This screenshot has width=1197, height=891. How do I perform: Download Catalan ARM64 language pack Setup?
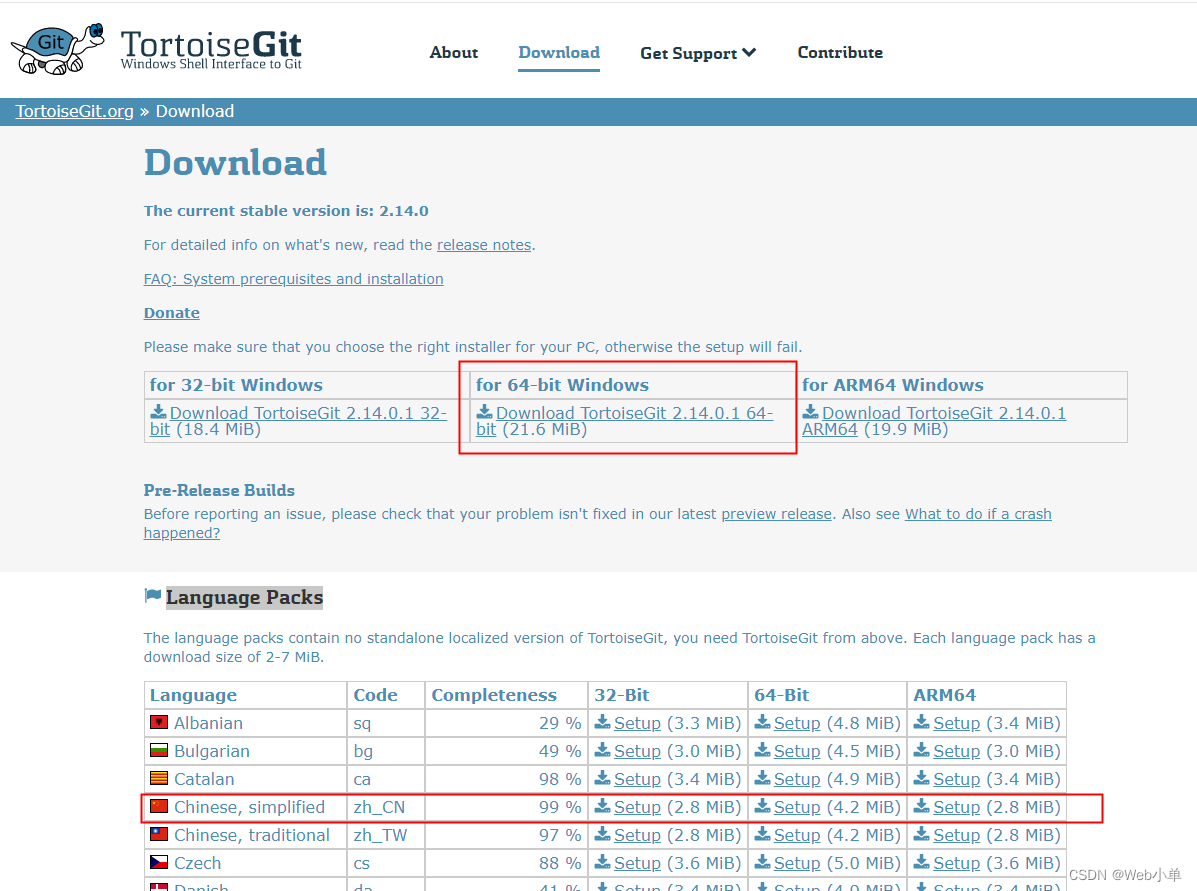957,780
